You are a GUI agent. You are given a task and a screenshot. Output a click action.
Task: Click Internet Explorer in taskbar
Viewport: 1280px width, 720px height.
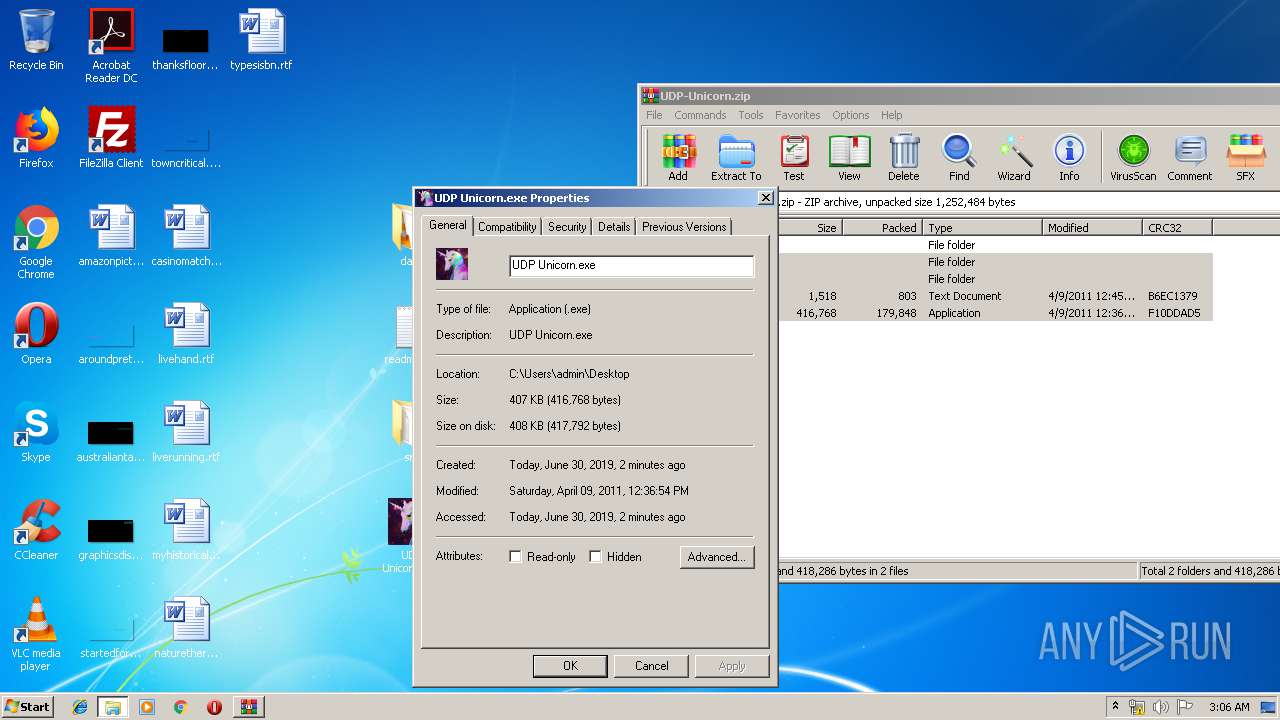(x=80, y=707)
